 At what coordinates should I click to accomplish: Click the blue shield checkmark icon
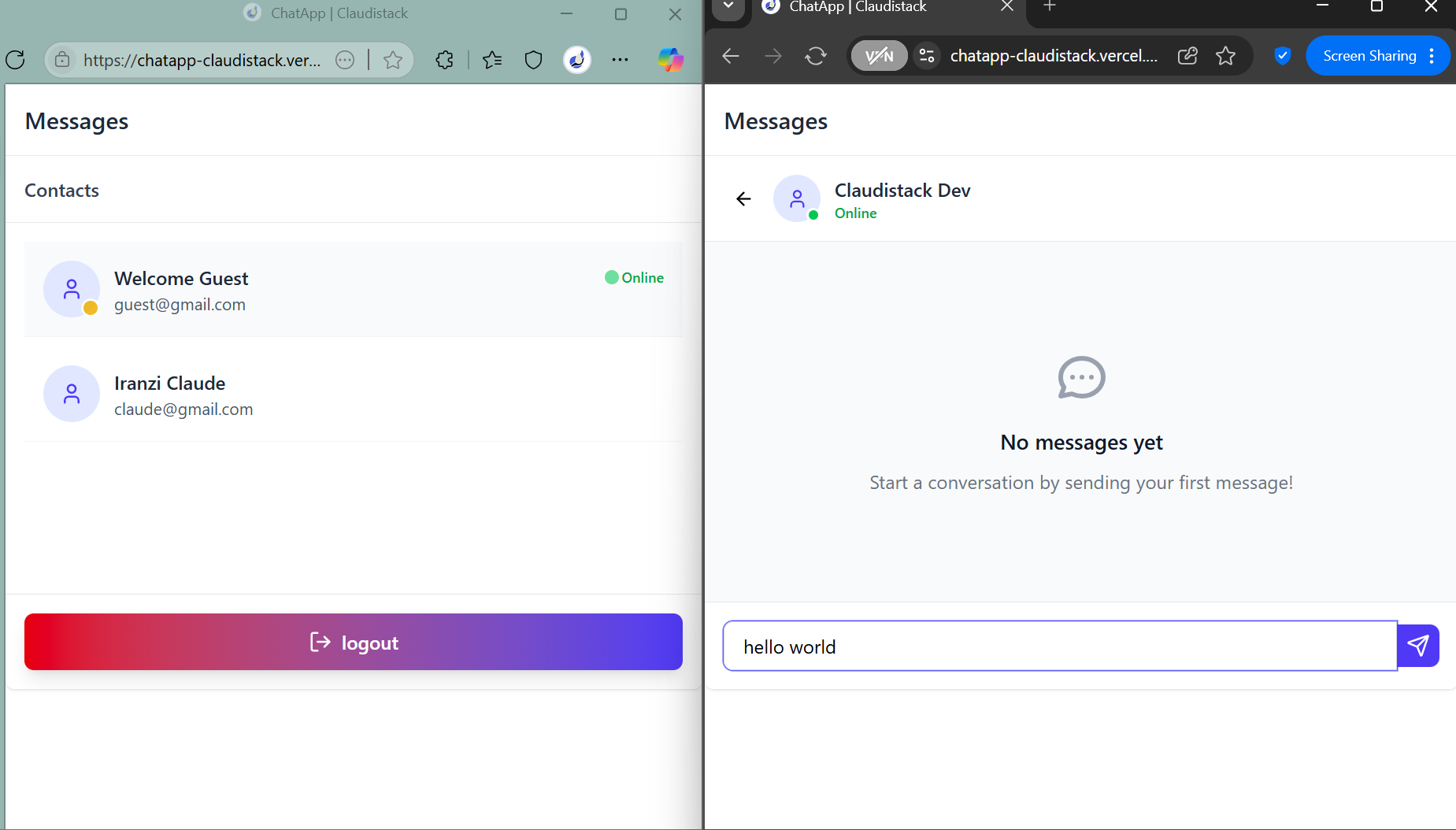tap(1282, 56)
